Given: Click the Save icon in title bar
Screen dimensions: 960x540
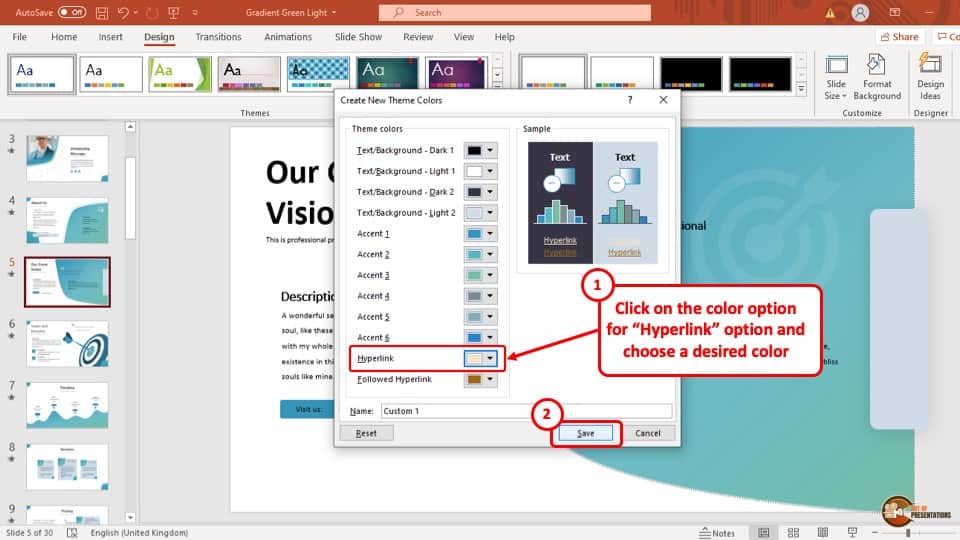Looking at the screenshot, I should pos(102,12).
